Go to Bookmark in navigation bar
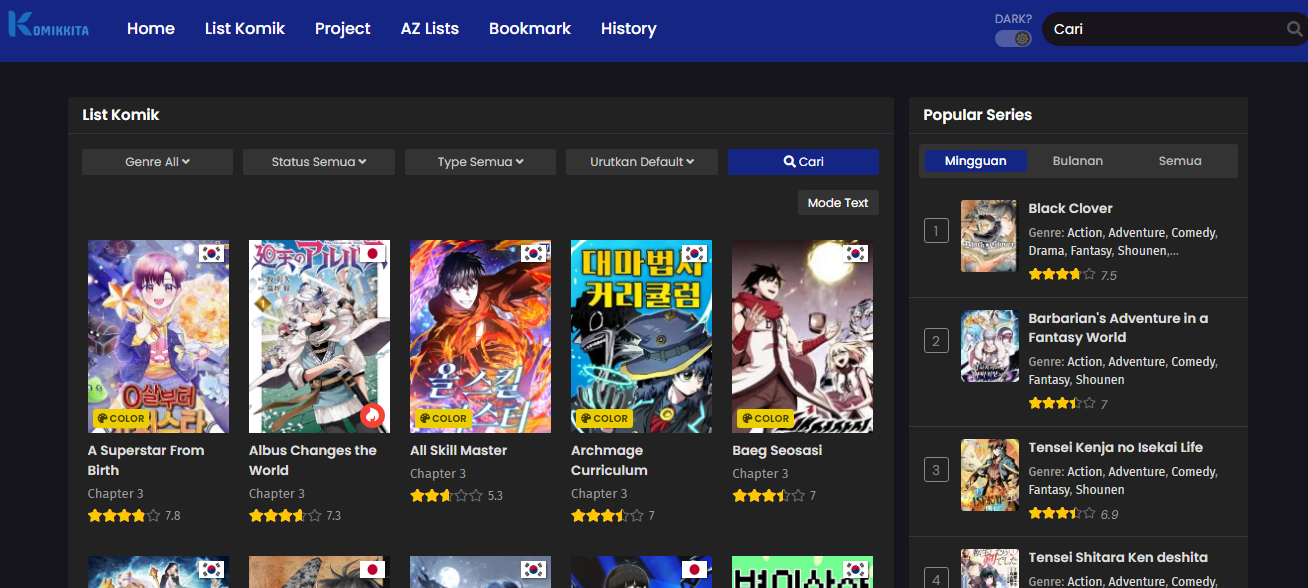The image size is (1308, 588). [x=530, y=29]
